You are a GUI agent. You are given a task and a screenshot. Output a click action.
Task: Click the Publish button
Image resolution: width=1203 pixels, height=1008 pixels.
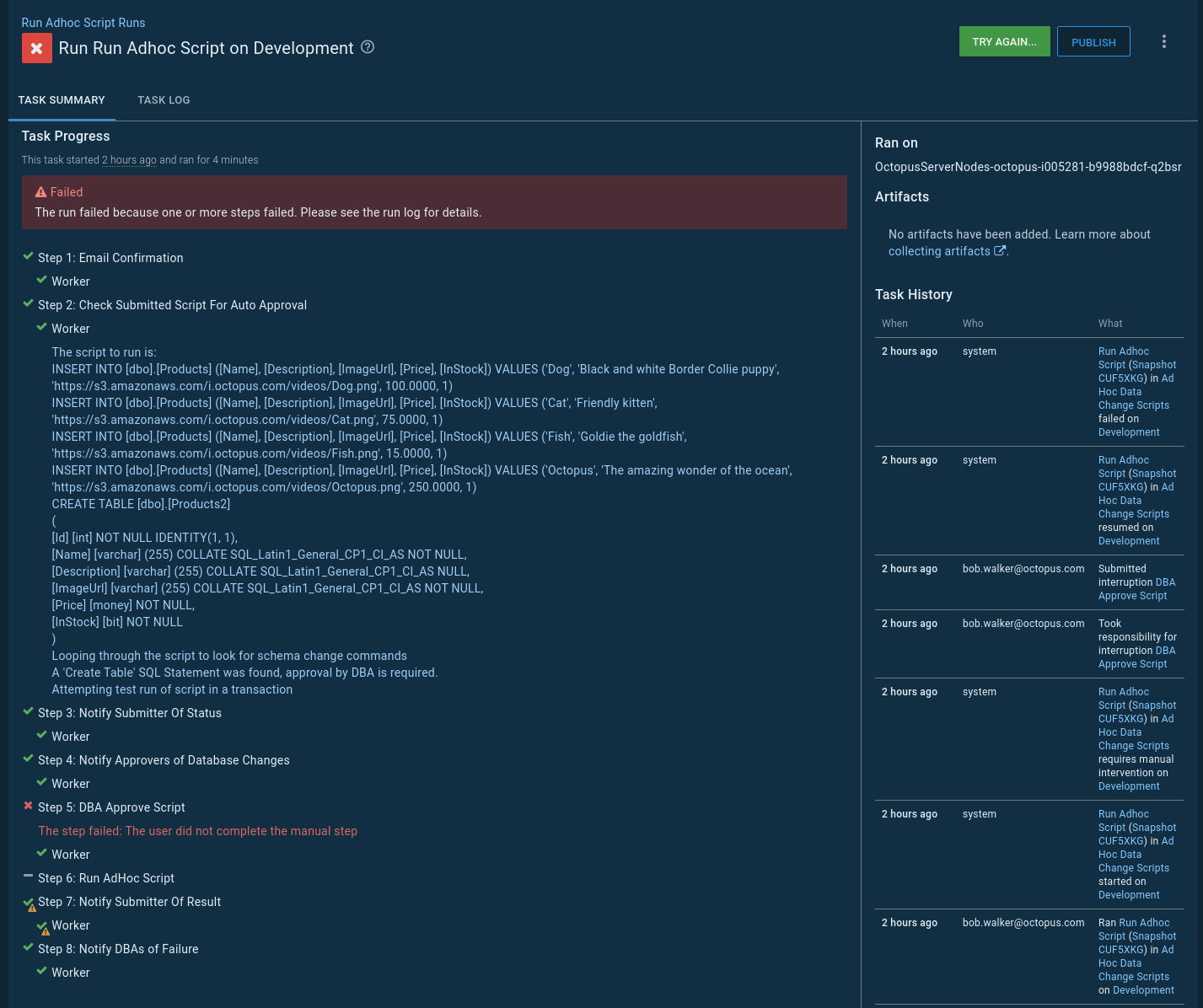tap(1093, 42)
